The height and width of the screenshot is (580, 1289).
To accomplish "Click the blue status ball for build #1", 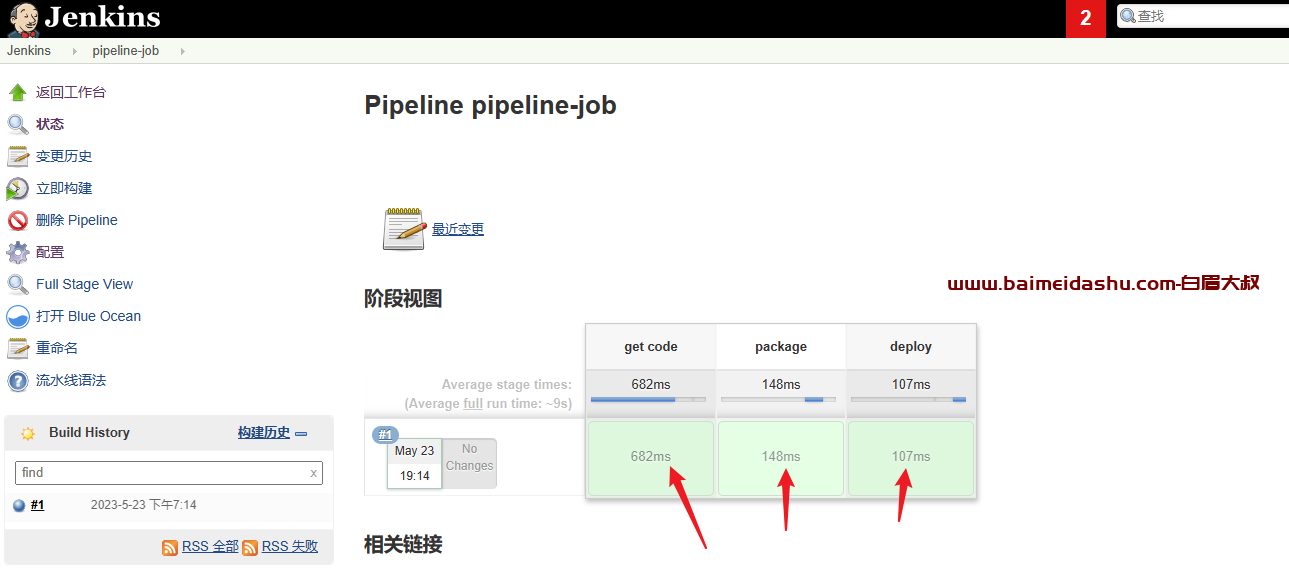I will pos(19,505).
